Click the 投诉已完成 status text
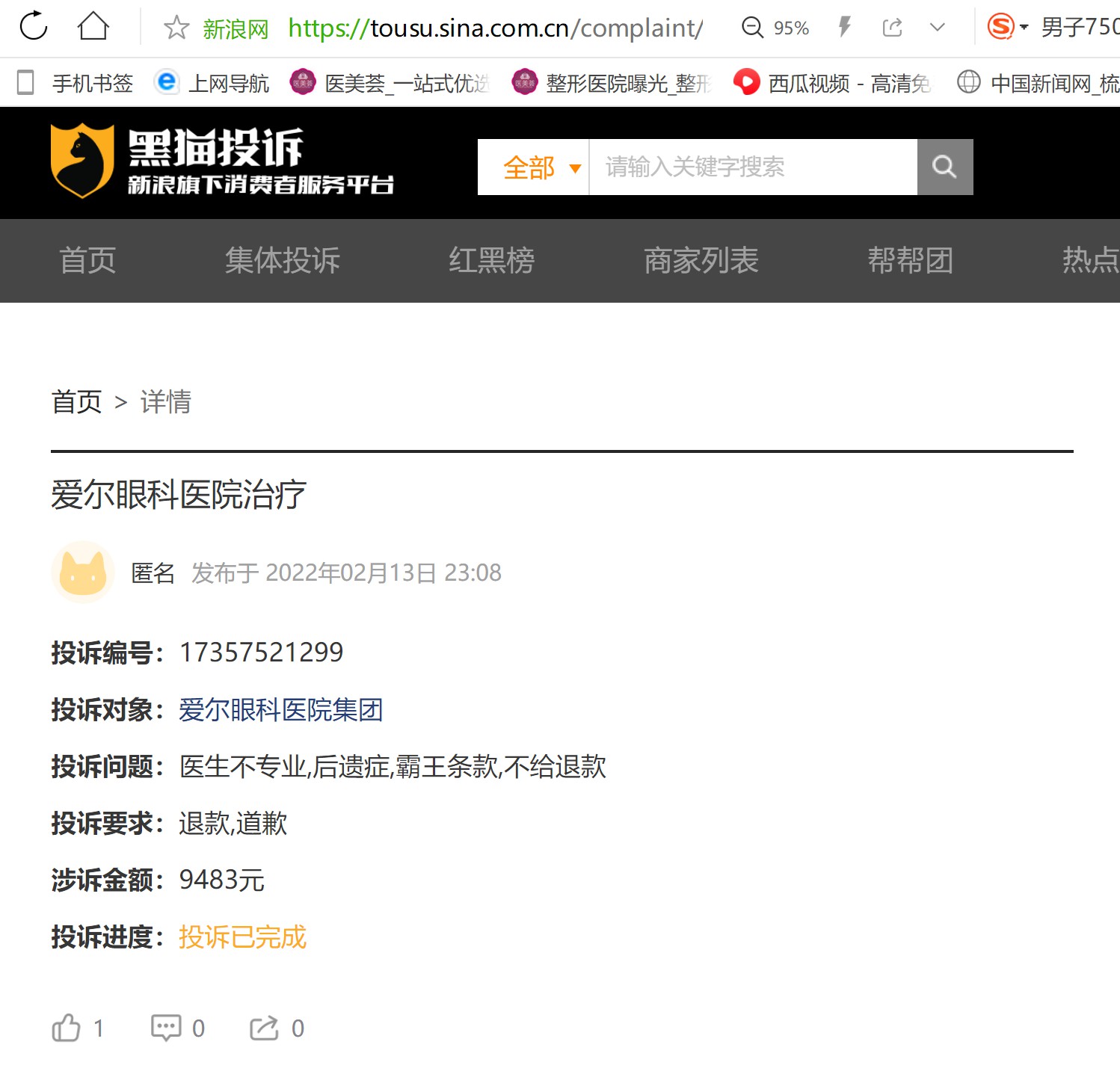Image resolution: width=1120 pixels, height=1086 pixels. 243,937
